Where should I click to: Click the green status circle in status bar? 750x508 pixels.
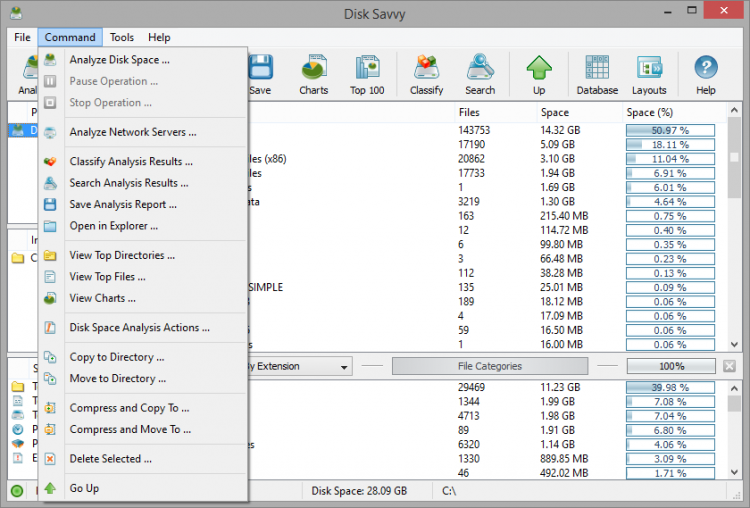pyautogui.click(x=17, y=491)
